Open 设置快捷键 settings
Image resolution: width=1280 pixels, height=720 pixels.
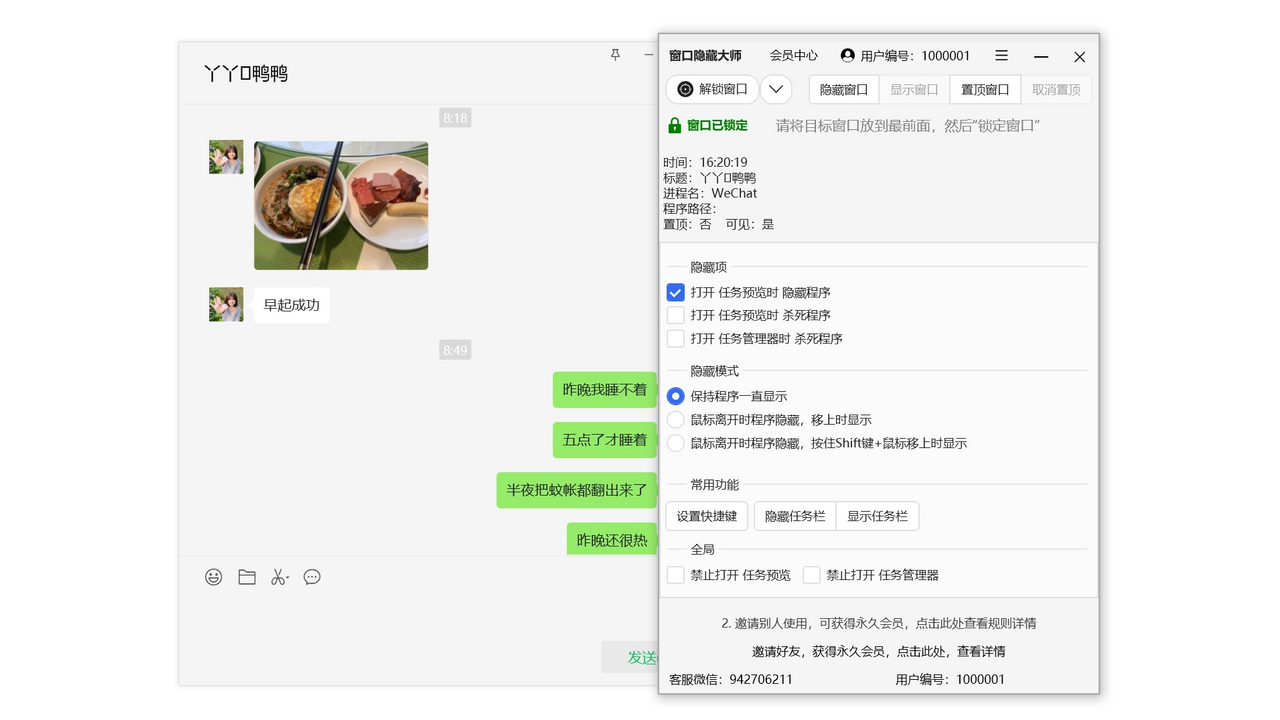(706, 516)
